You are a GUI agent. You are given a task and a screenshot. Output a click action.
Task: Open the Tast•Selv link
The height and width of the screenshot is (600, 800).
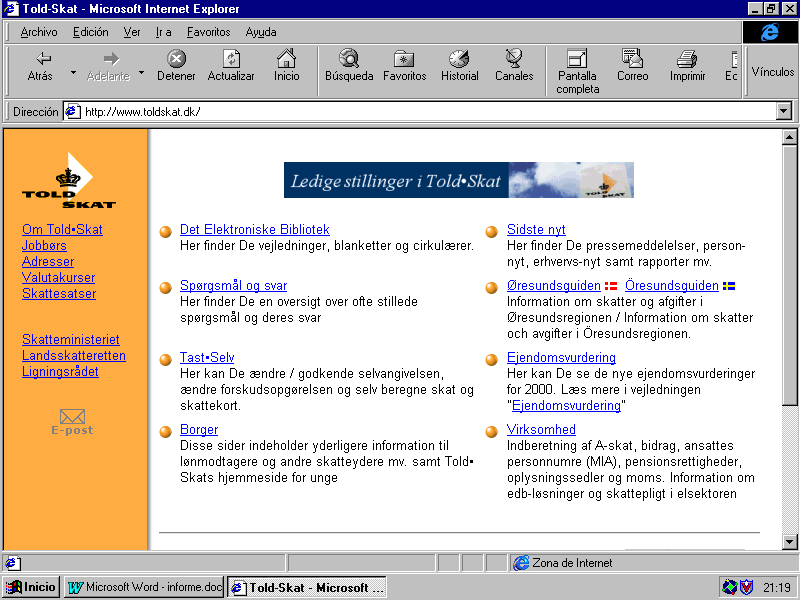tap(207, 358)
